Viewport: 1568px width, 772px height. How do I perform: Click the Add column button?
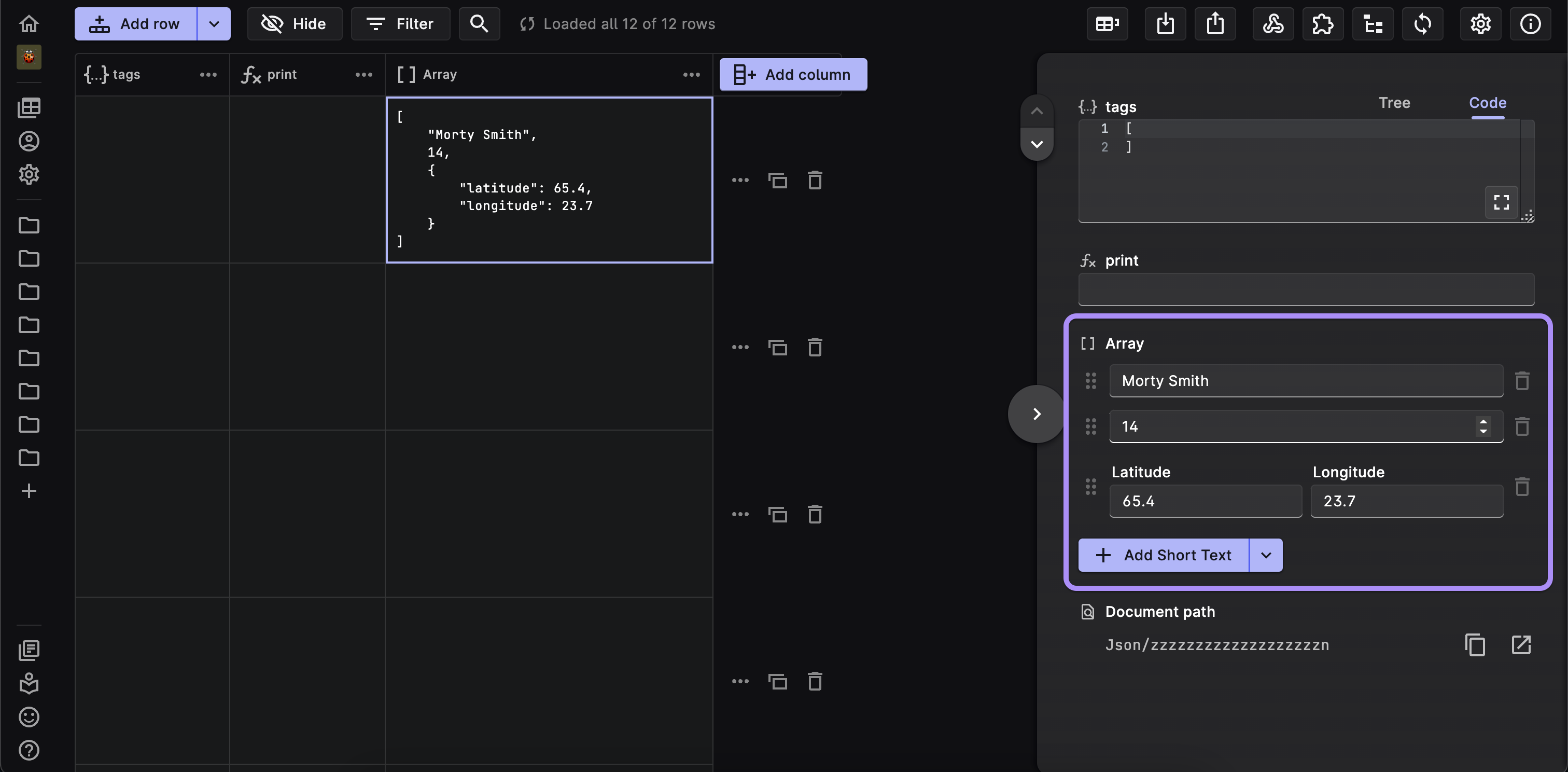click(792, 74)
